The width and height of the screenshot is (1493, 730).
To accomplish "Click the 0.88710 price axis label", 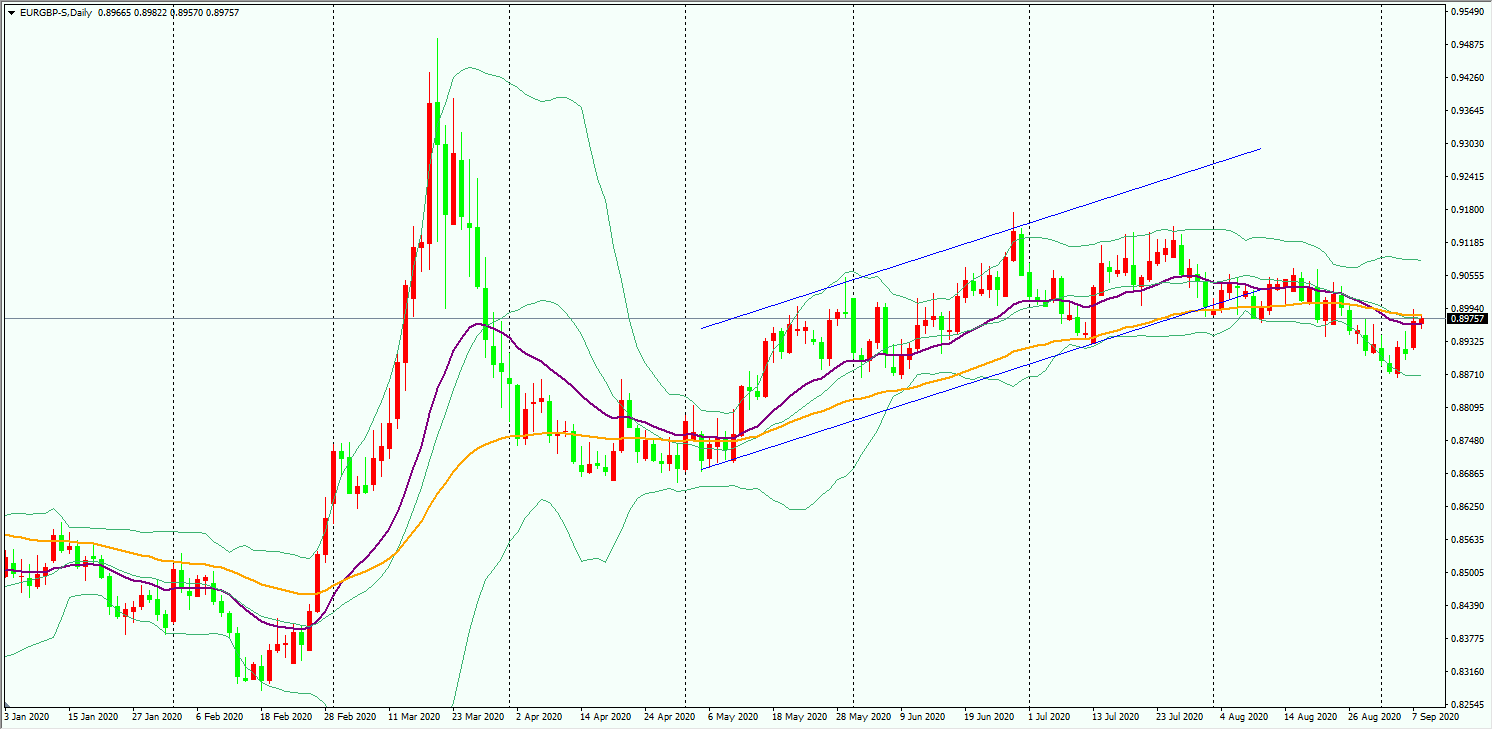I will click(x=1467, y=375).
